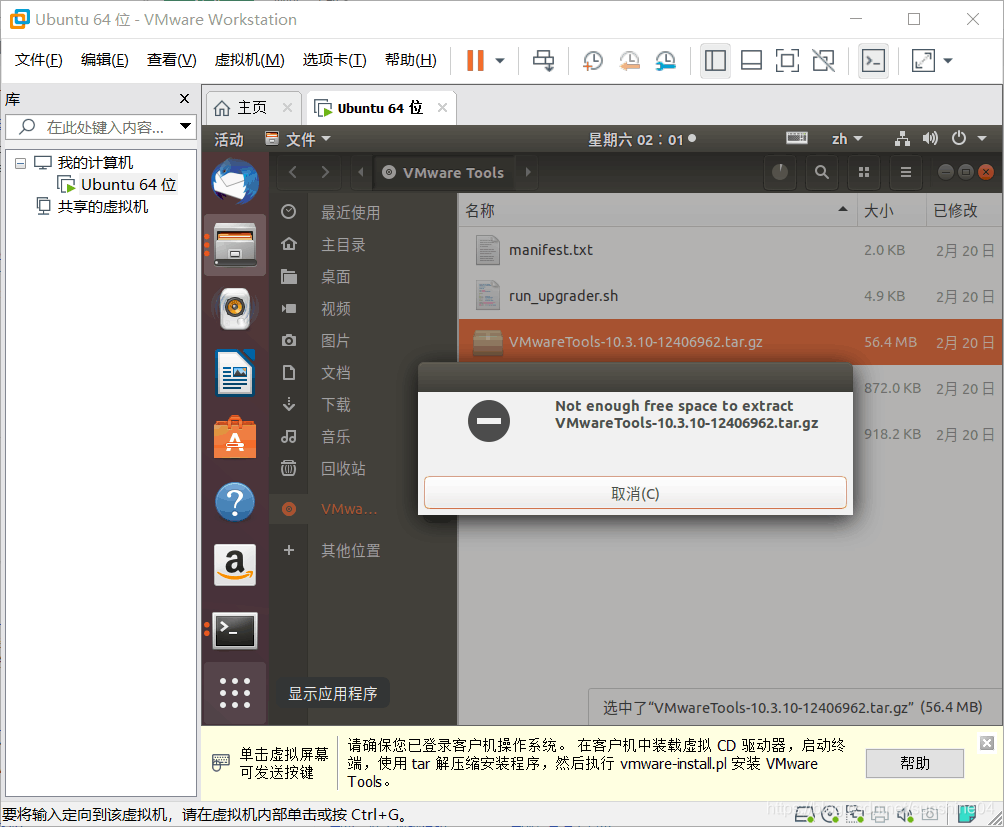The image size is (1004, 827).
Task: Launch LibreOffice Writer from the dock
Action: point(235,373)
